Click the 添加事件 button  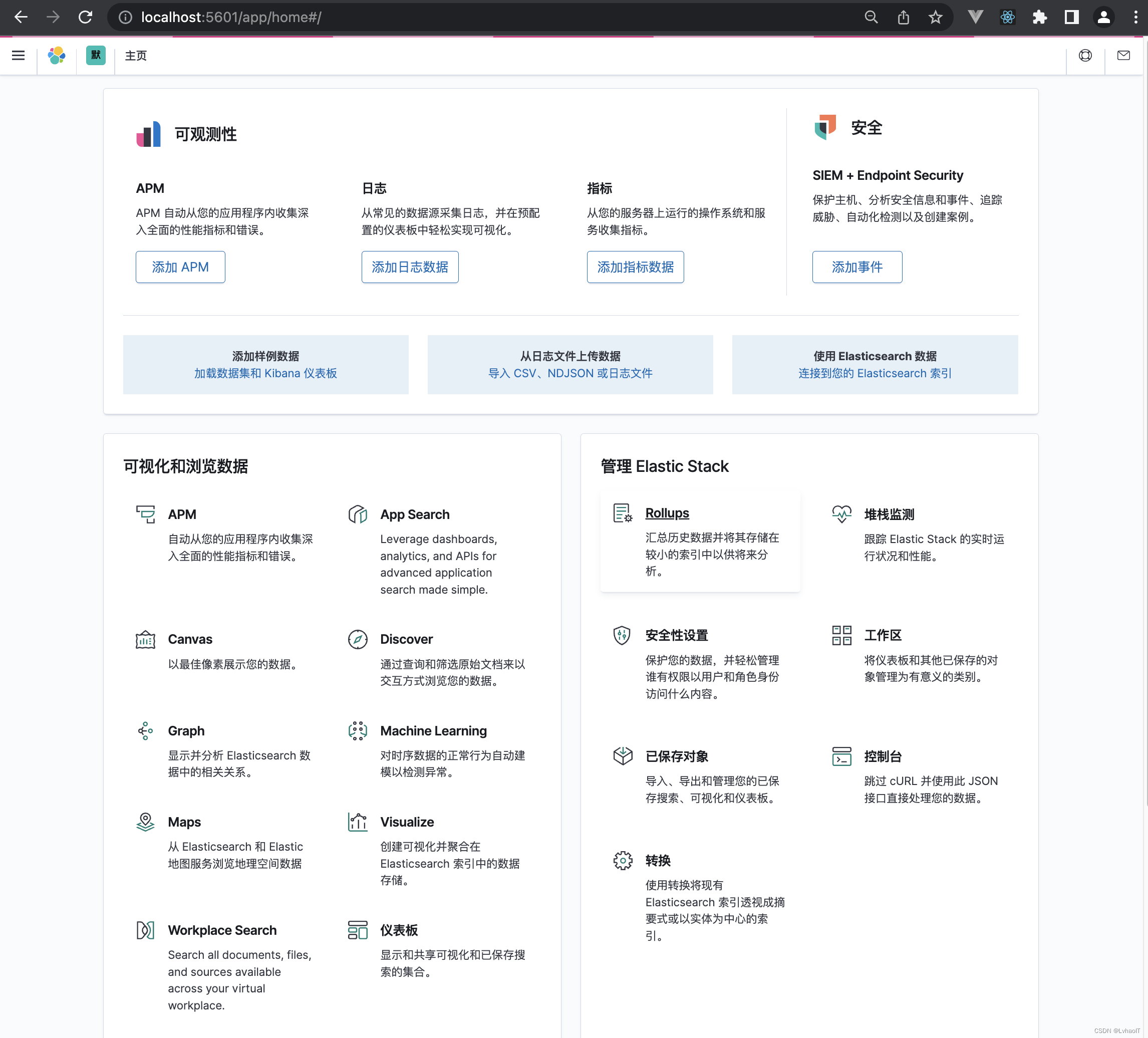pos(857,267)
